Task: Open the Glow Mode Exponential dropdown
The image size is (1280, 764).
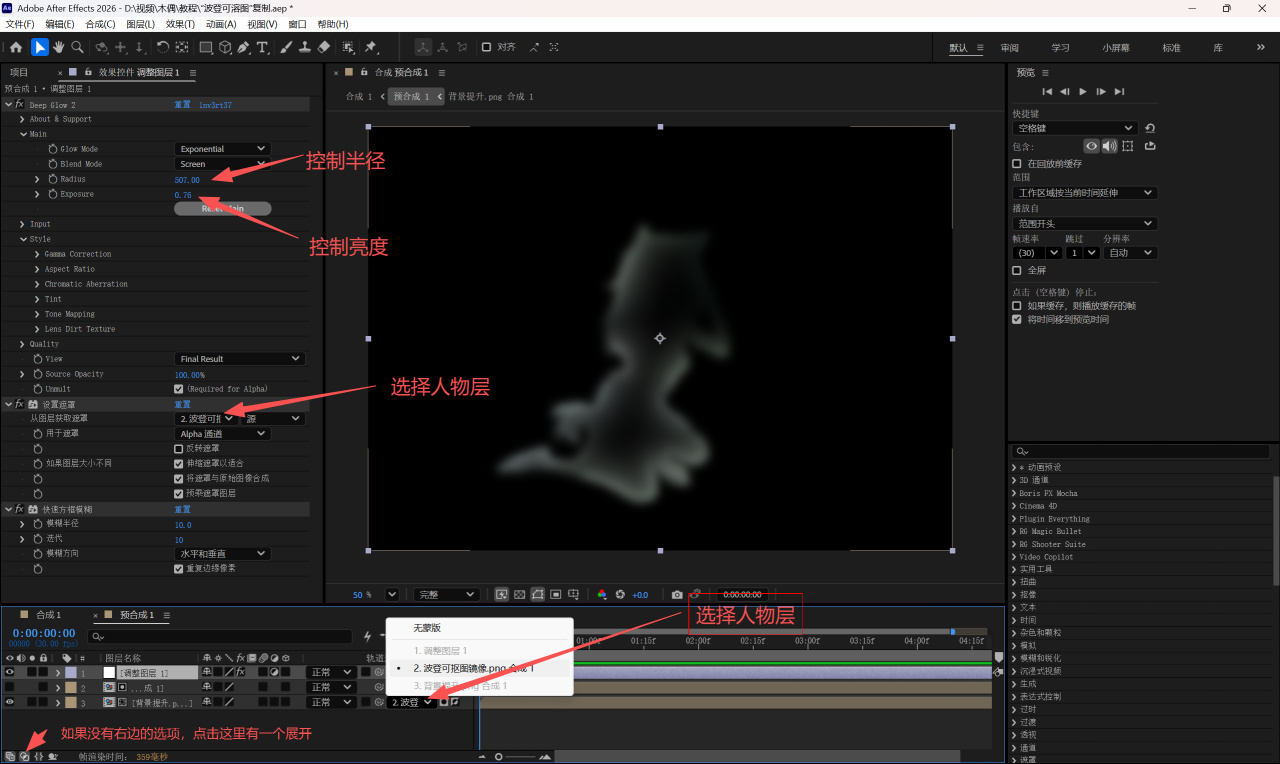Action: click(222, 149)
